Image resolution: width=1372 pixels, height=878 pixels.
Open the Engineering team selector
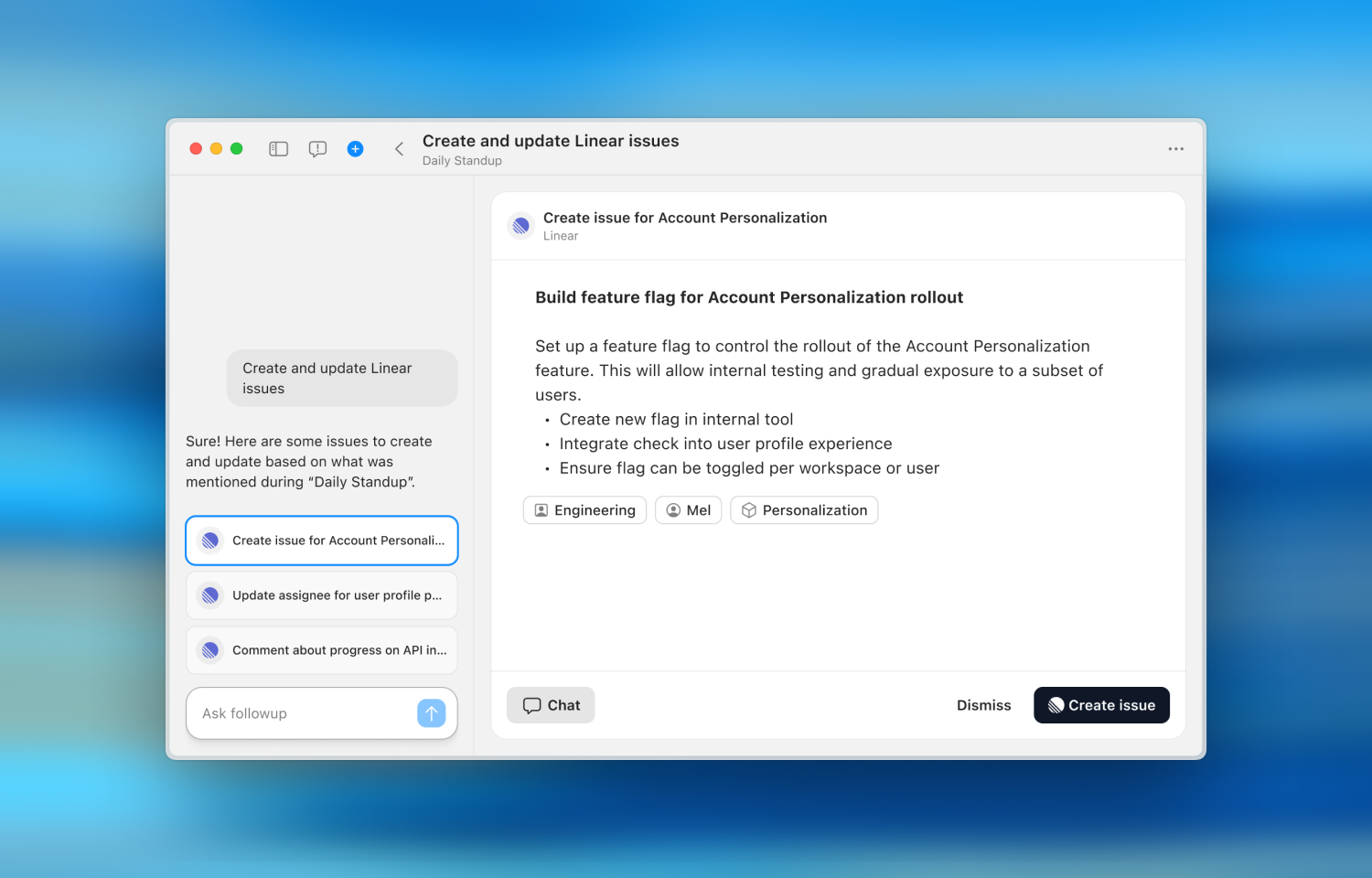pyautogui.click(x=584, y=509)
